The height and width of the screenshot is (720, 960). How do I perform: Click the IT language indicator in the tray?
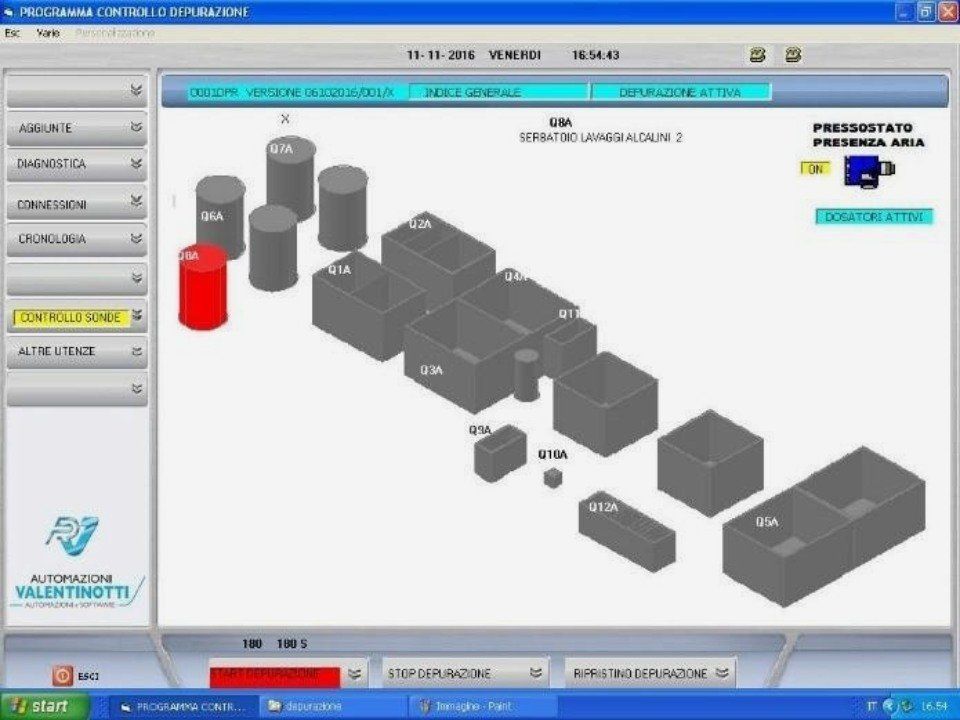(871, 707)
